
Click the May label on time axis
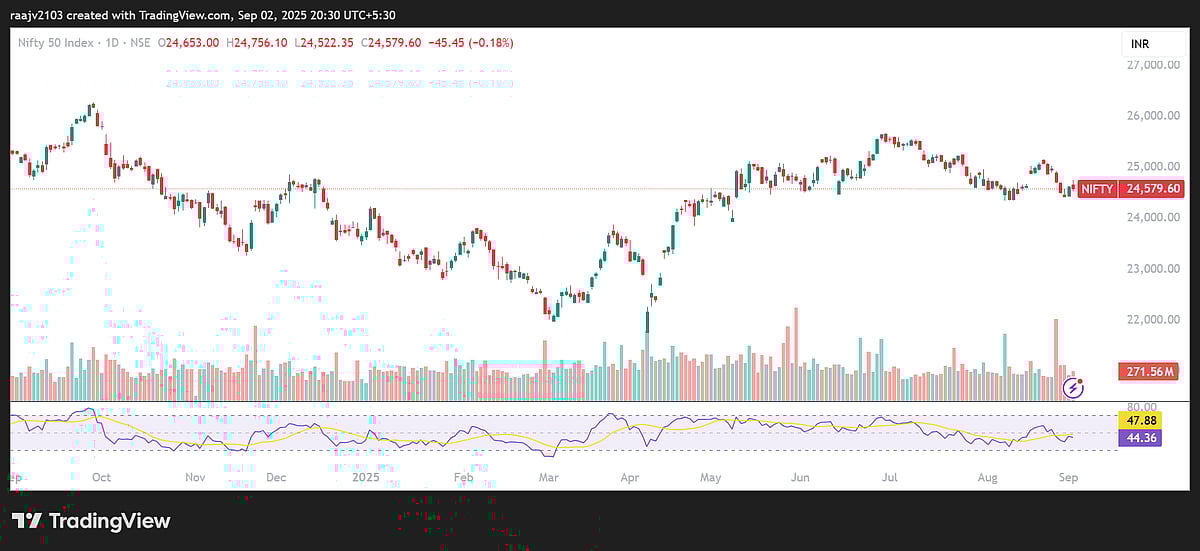coord(711,478)
